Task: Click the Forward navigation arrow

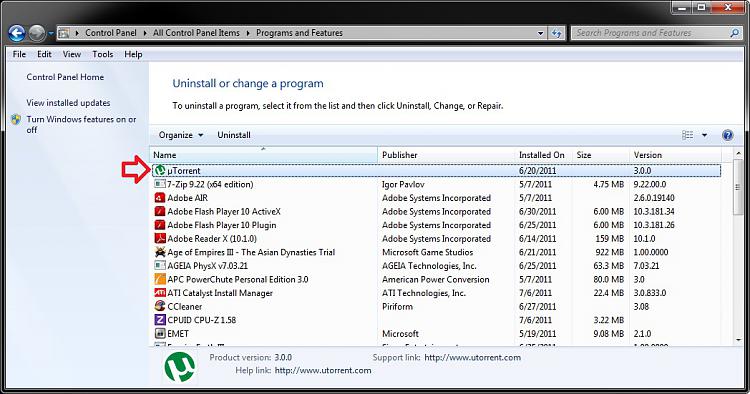Action: tap(37, 33)
